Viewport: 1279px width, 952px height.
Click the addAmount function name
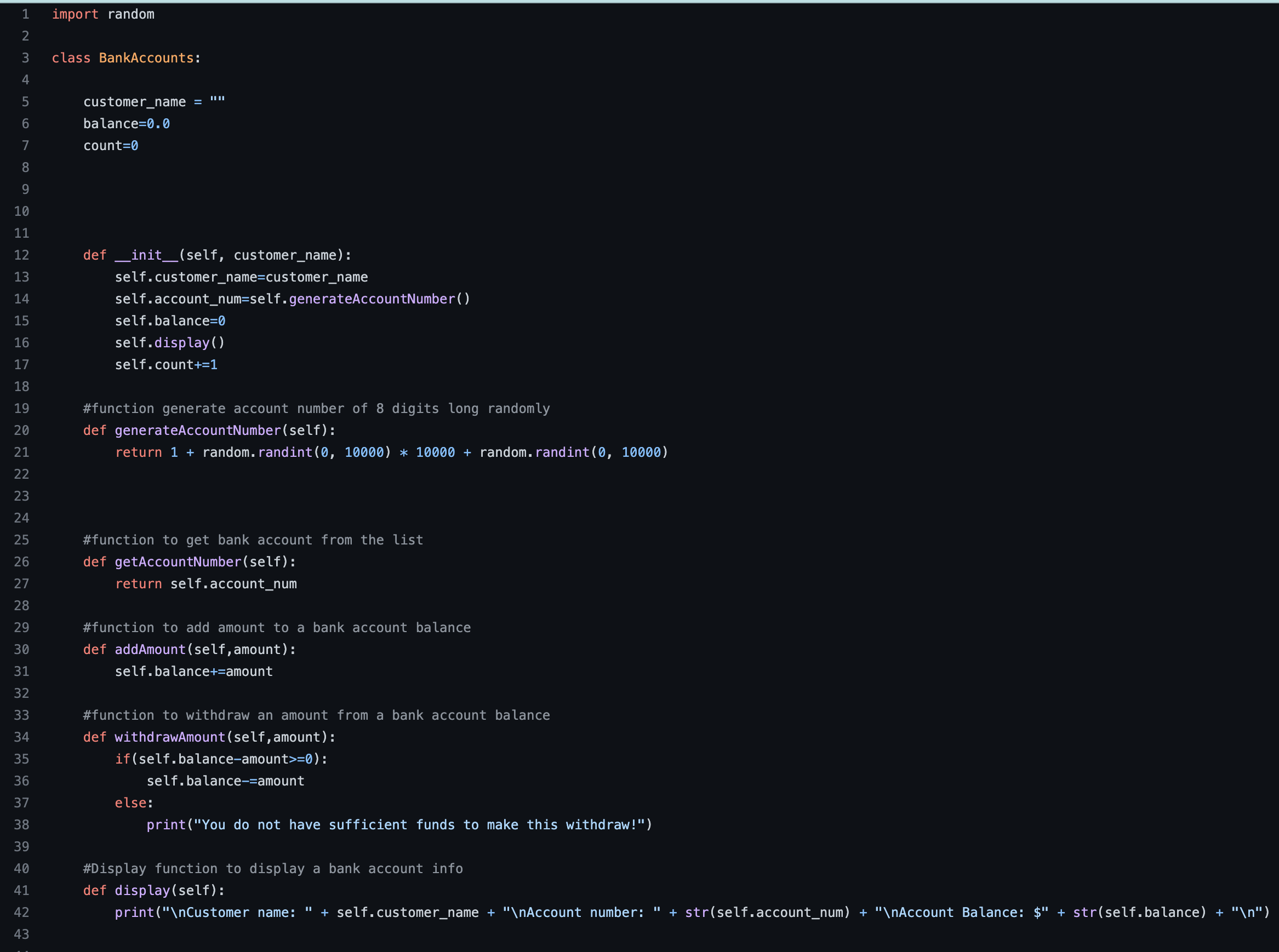pyautogui.click(x=150, y=649)
